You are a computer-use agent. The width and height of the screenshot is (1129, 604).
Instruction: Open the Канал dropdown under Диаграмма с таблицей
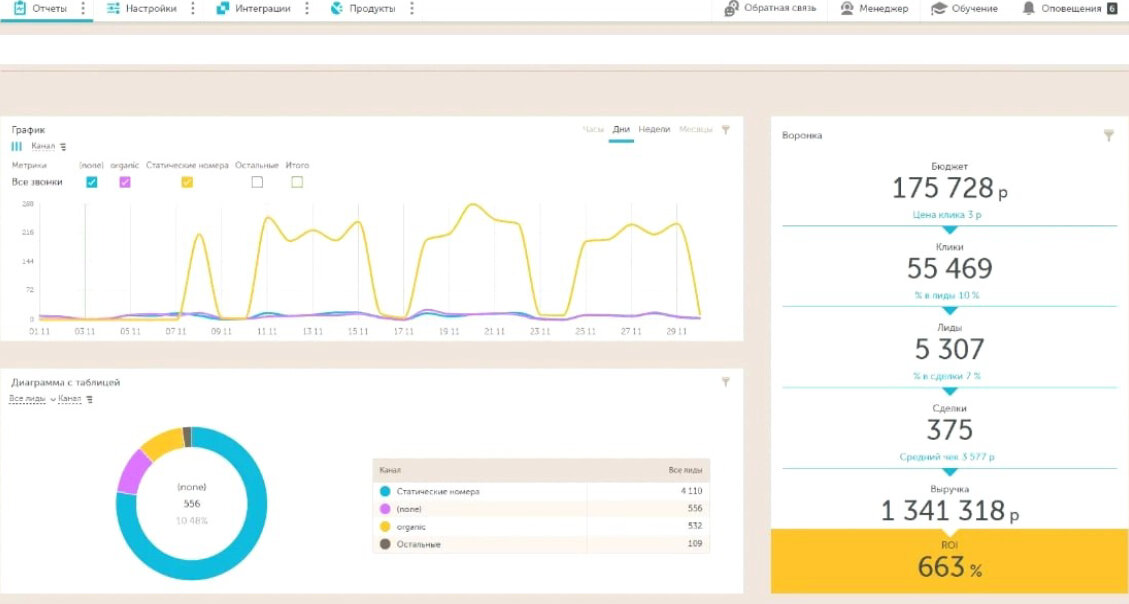(70, 399)
